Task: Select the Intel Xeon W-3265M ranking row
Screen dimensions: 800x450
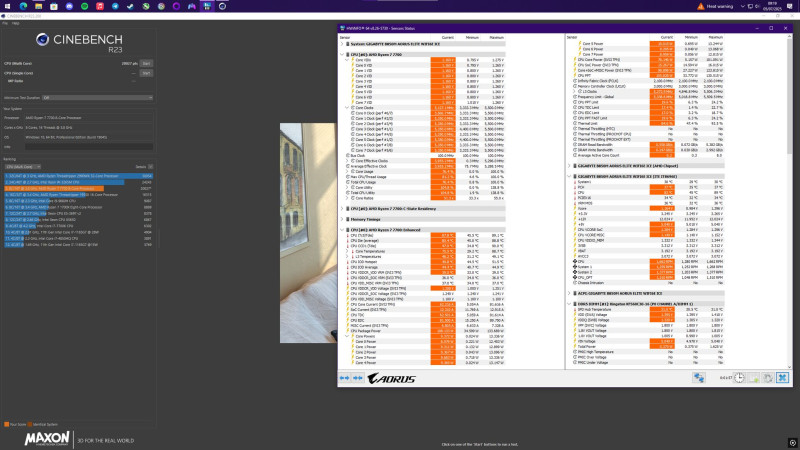Action: pos(79,182)
